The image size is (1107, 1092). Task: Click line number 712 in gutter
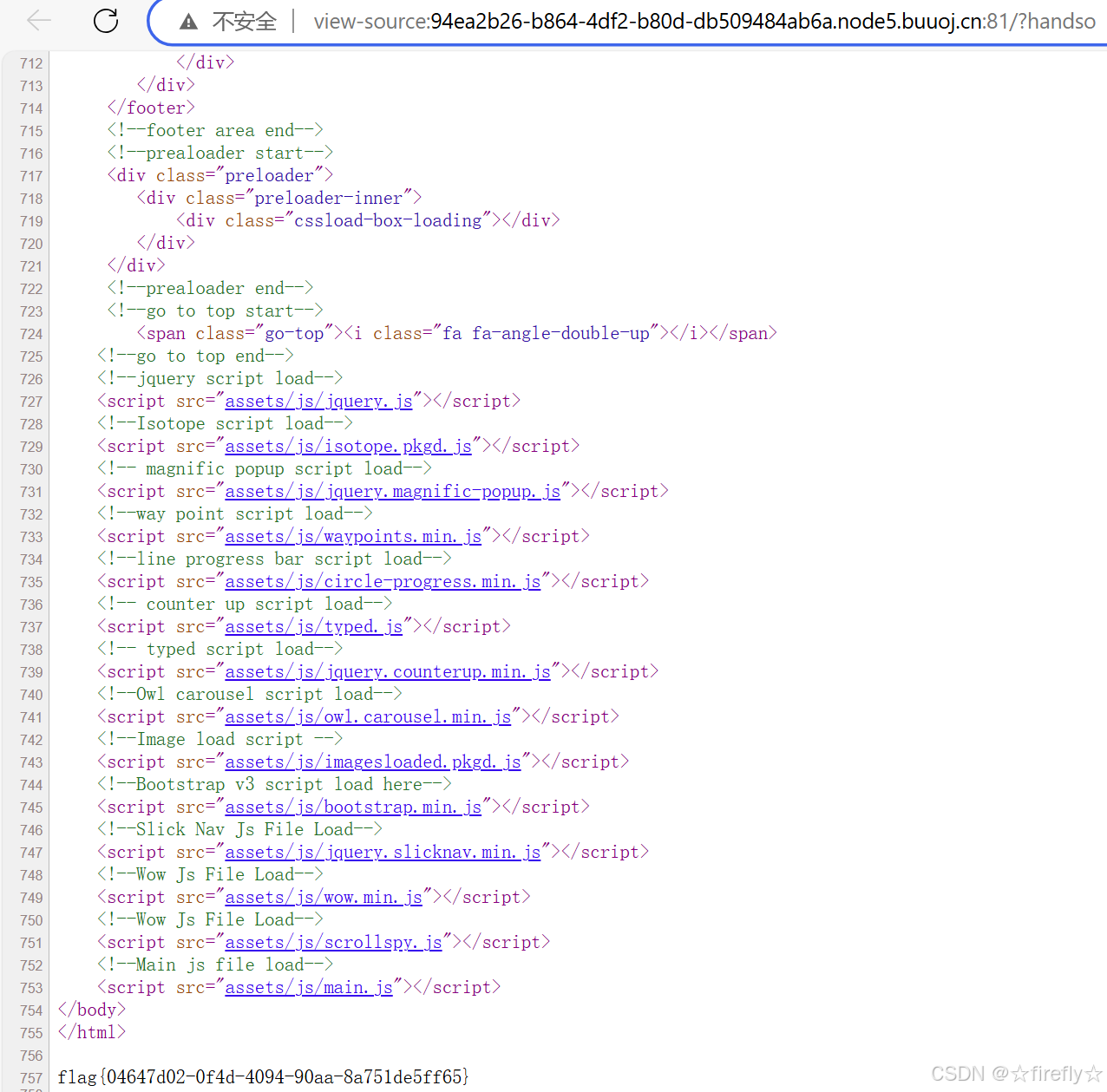pos(31,63)
